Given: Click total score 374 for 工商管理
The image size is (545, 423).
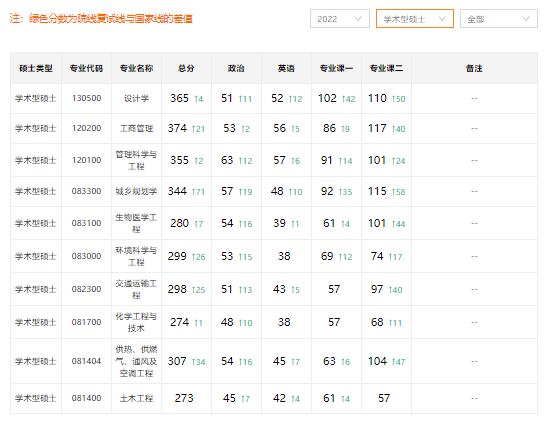Looking at the screenshot, I should 178,128.
